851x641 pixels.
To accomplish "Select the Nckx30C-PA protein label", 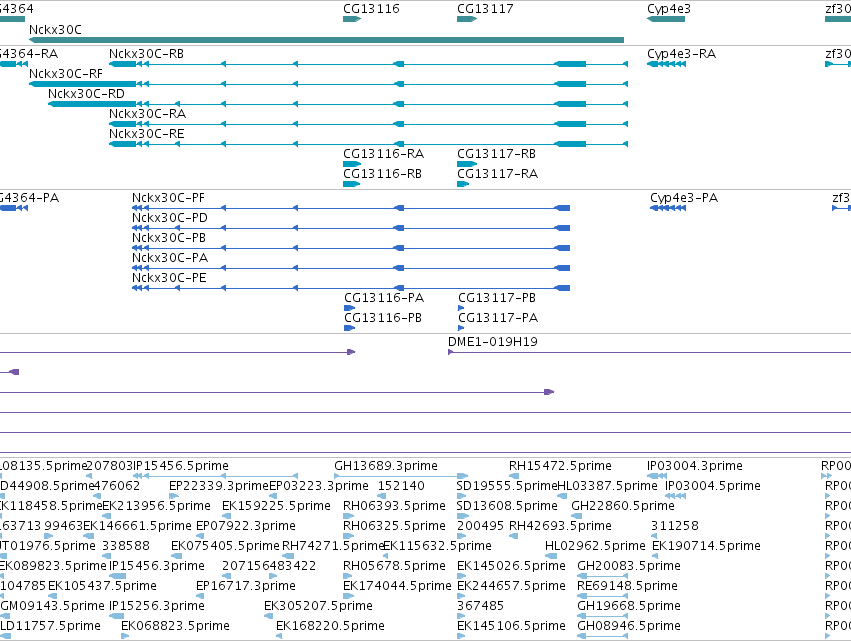I will tap(170, 258).
